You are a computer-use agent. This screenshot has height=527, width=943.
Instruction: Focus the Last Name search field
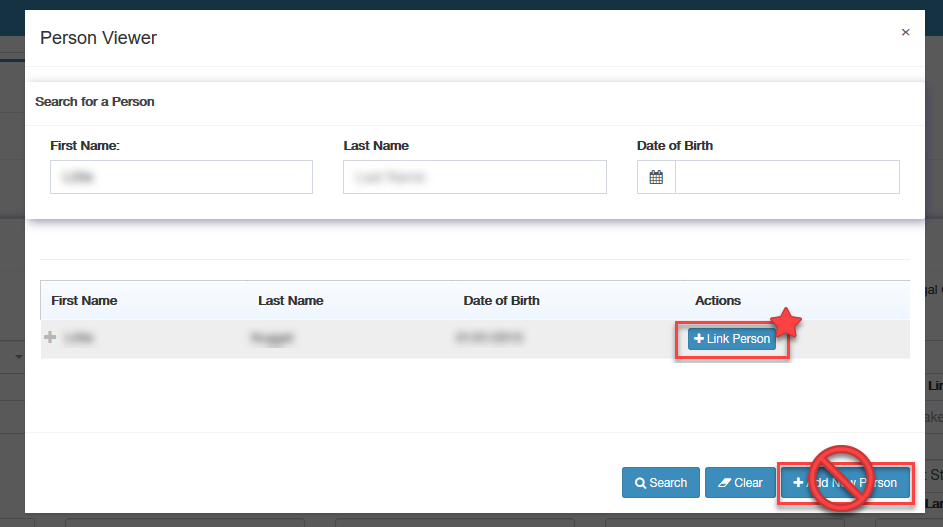pos(475,177)
